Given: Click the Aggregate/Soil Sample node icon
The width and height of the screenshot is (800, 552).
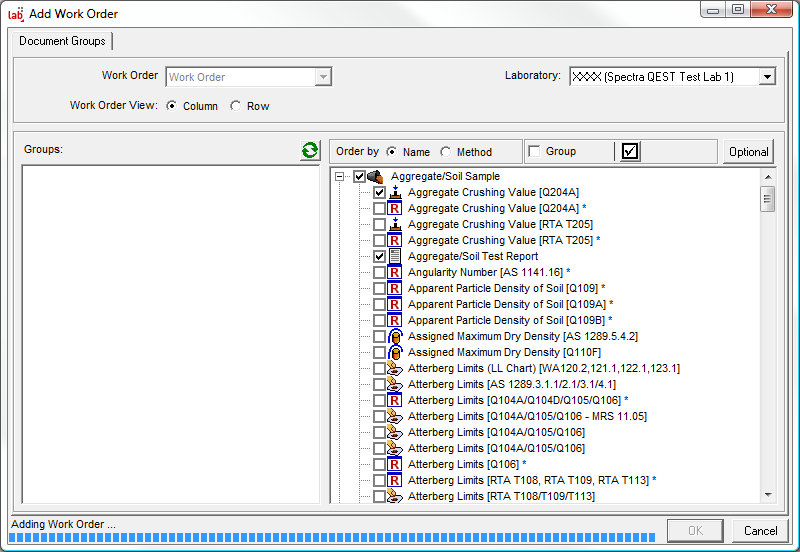Looking at the screenshot, I should [x=376, y=176].
